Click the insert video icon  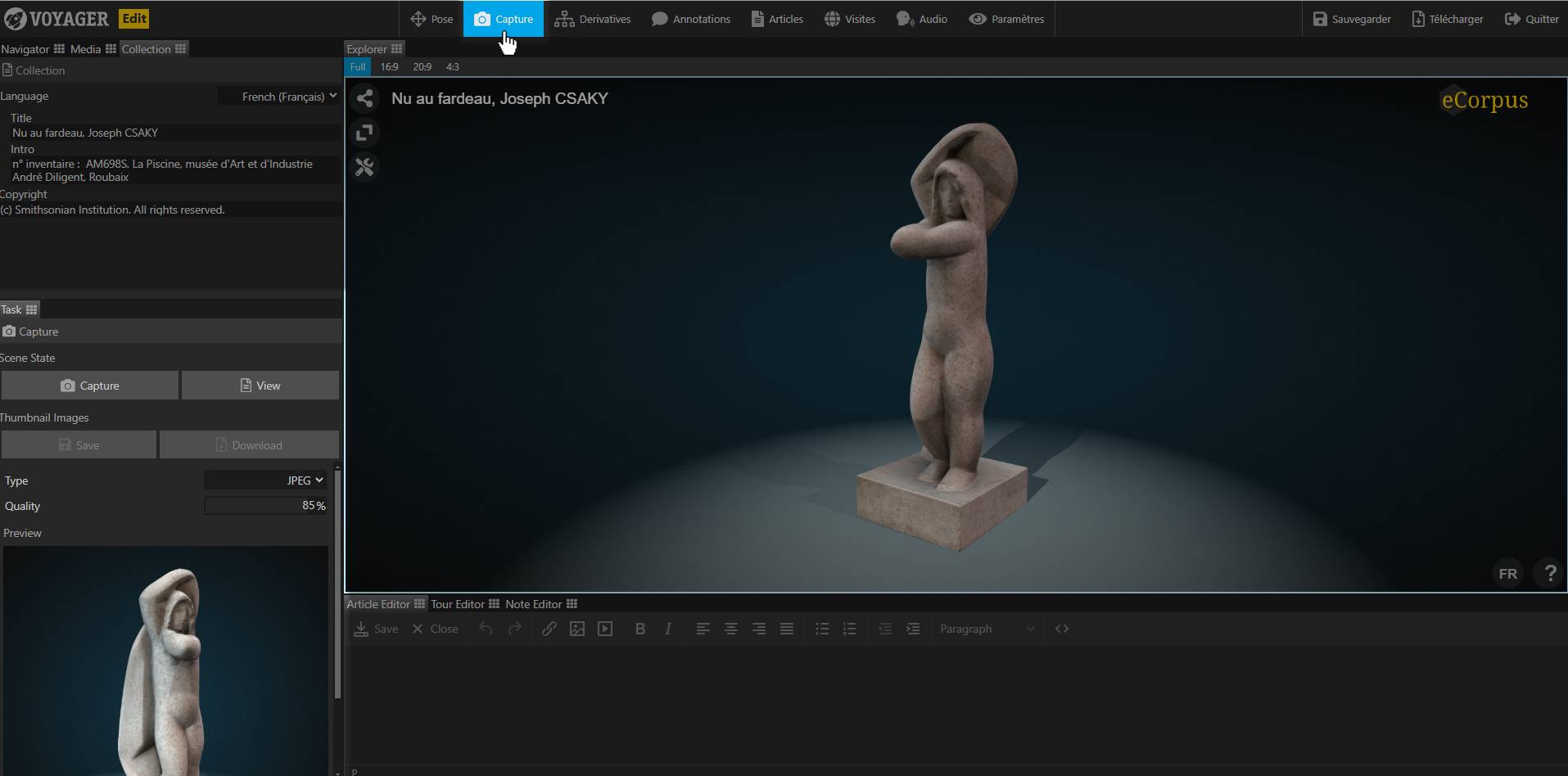pyautogui.click(x=605, y=629)
